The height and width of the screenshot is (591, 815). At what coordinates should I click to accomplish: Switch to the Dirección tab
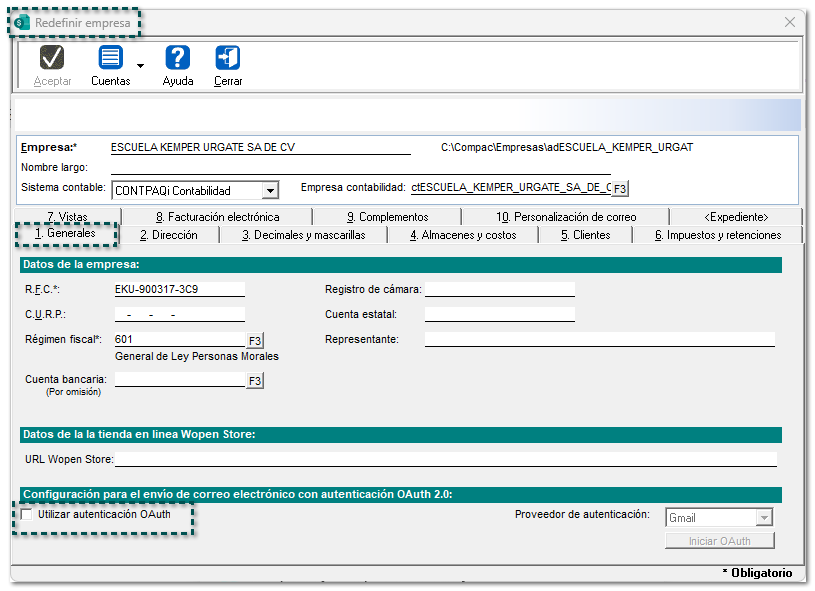pos(168,235)
